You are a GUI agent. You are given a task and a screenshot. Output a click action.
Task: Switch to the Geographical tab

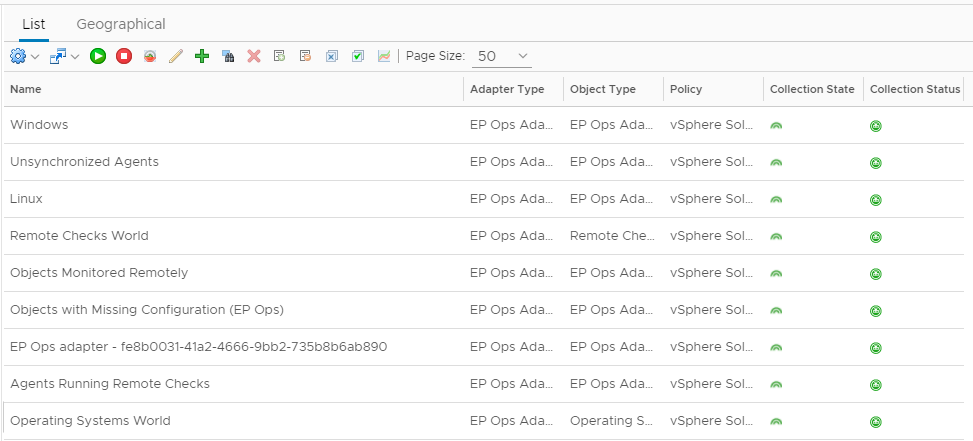pyautogui.click(x=121, y=24)
